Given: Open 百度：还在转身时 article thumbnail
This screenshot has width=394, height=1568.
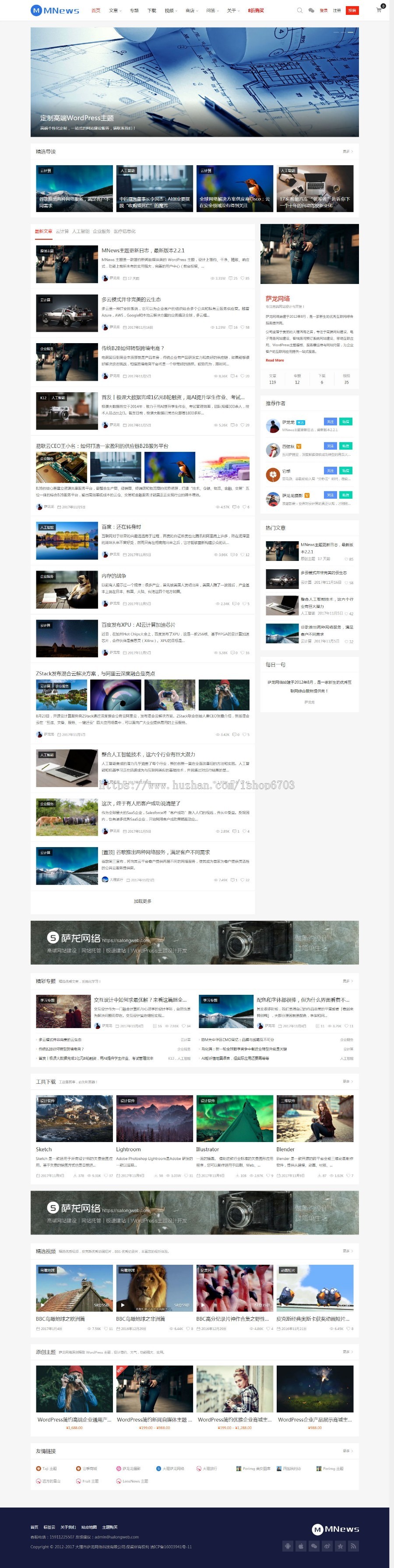Looking at the screenshot, I should [x=67, y=540].
